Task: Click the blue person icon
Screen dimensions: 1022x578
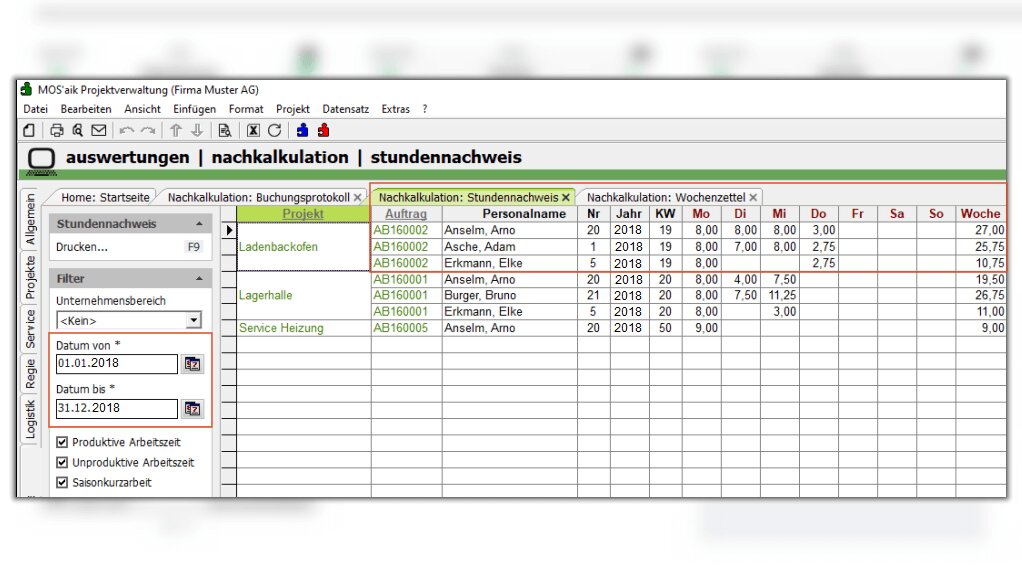Action: 302,130
